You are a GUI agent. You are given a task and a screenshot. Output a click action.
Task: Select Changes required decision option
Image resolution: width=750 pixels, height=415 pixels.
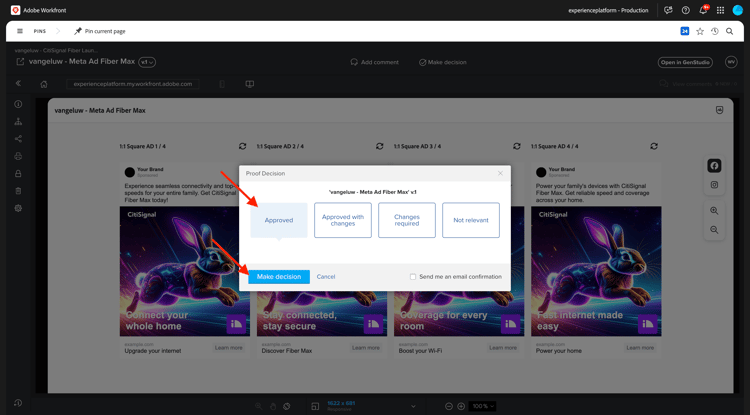[x=407, y=220]
